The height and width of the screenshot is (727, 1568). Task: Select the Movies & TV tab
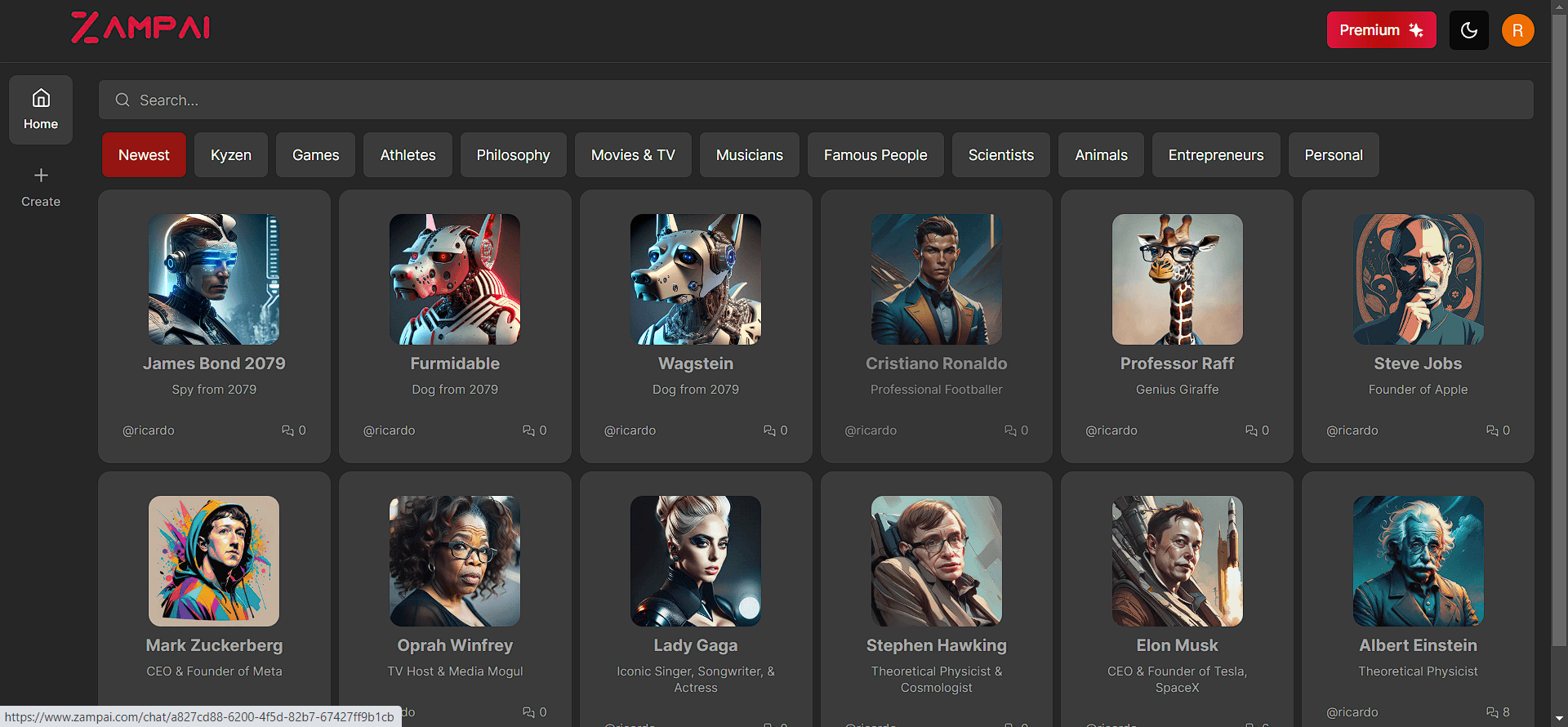coord(633,155)
